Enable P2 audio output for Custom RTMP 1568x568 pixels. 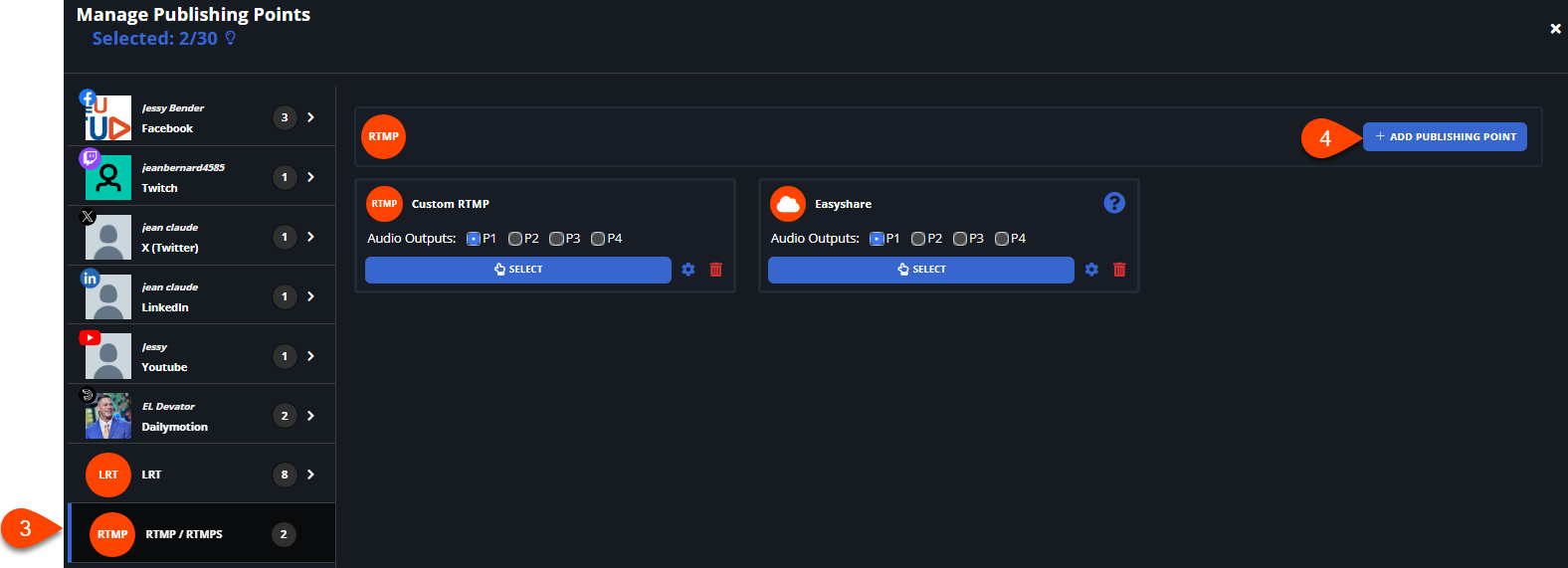(515, 239)
